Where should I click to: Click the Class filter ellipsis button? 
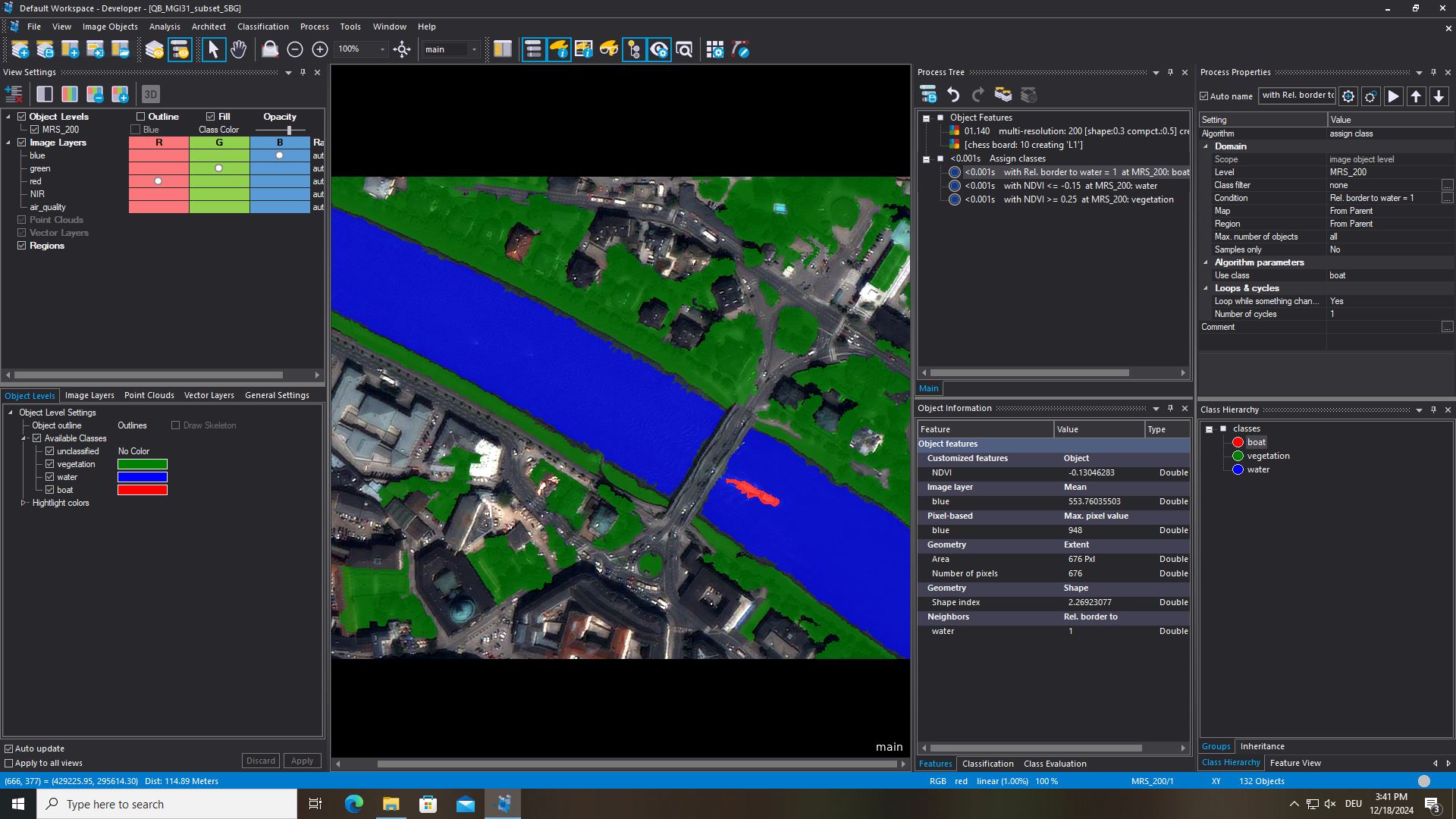pyautogui.click(x=1447, y=185)
